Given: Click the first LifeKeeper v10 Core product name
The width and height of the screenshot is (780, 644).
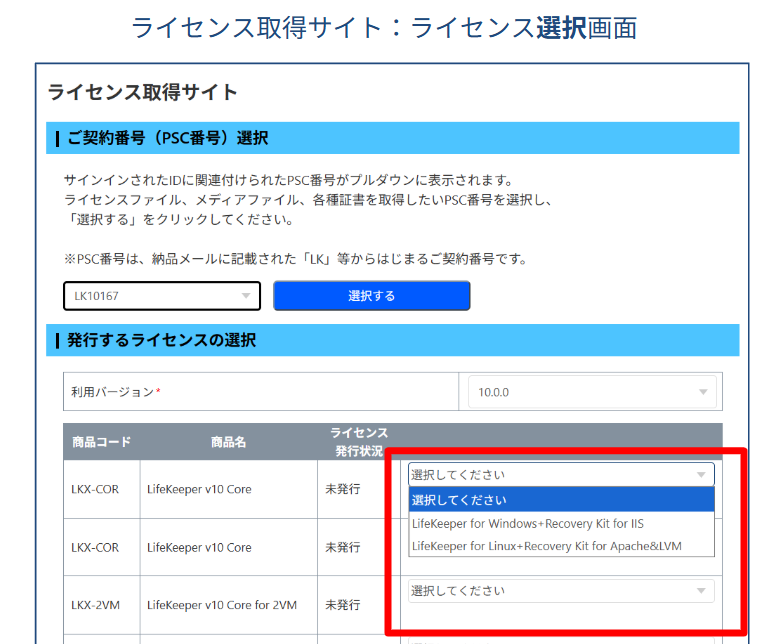Looking at the screenshot, I should (199, 489).
